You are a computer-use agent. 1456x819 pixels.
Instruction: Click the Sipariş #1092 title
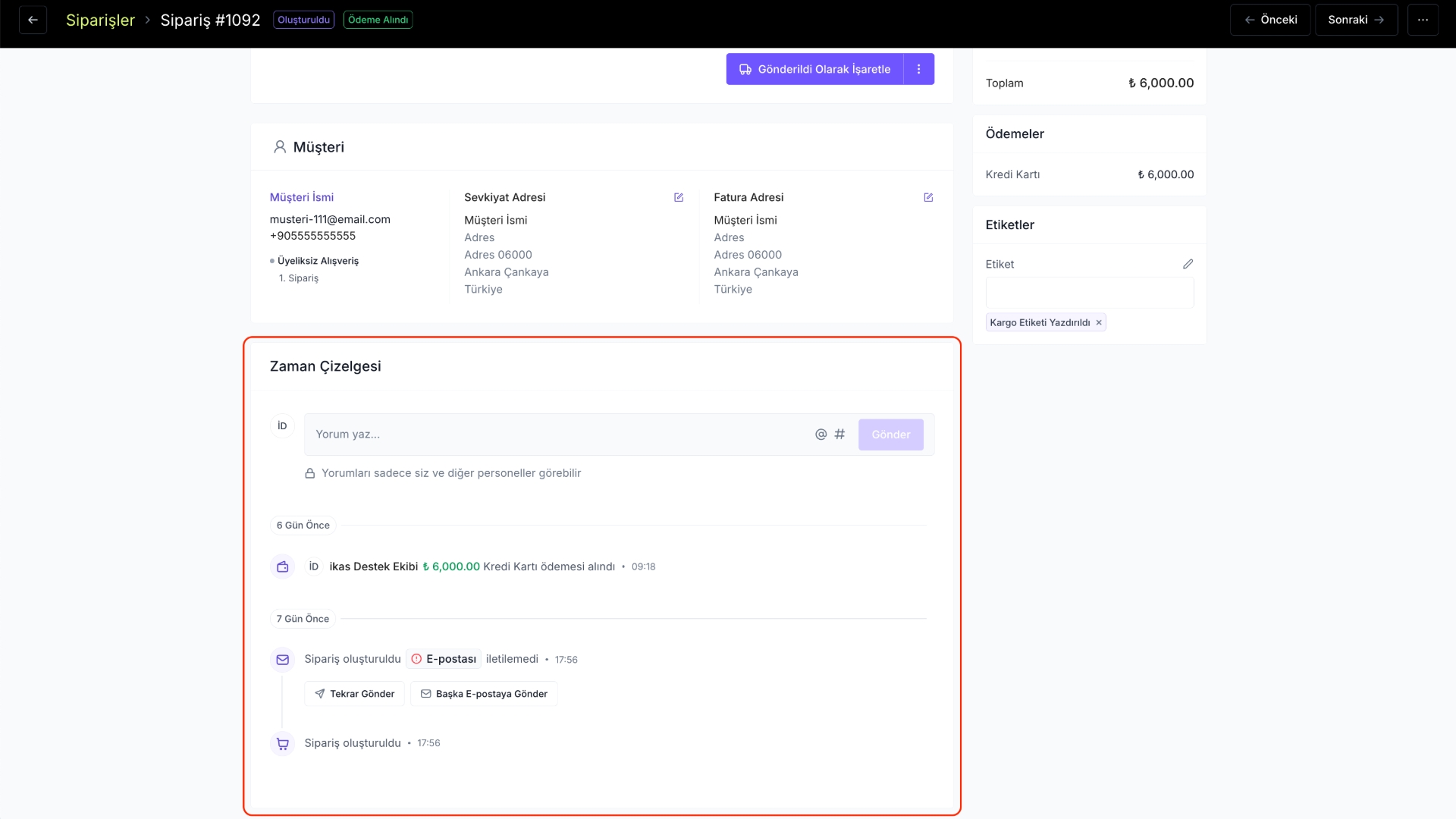click(210, 20)
